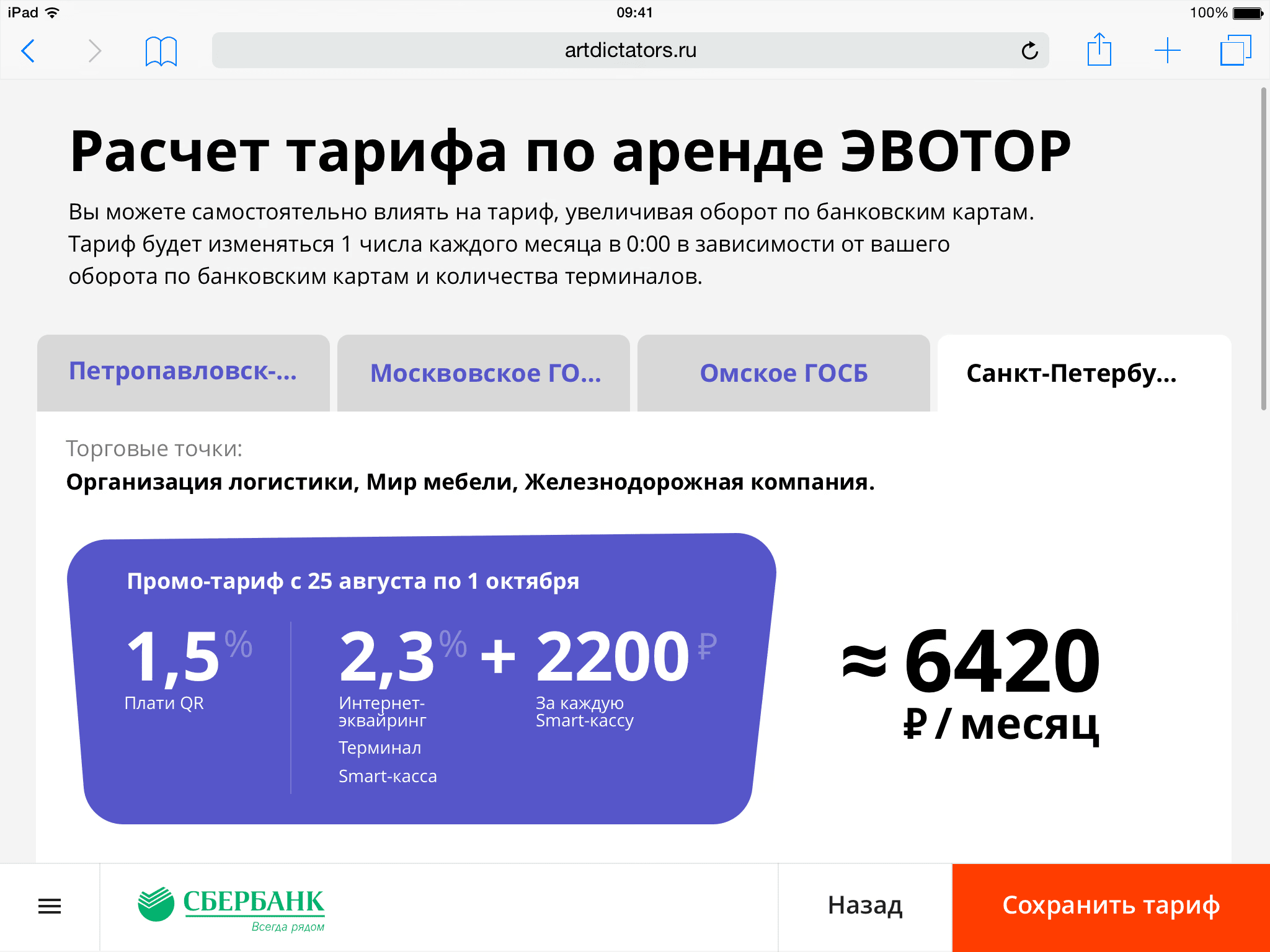Click the Sberbank logo
This screenshot has height=952, width=1270.
pyautogui.click(x=231, y=907)
